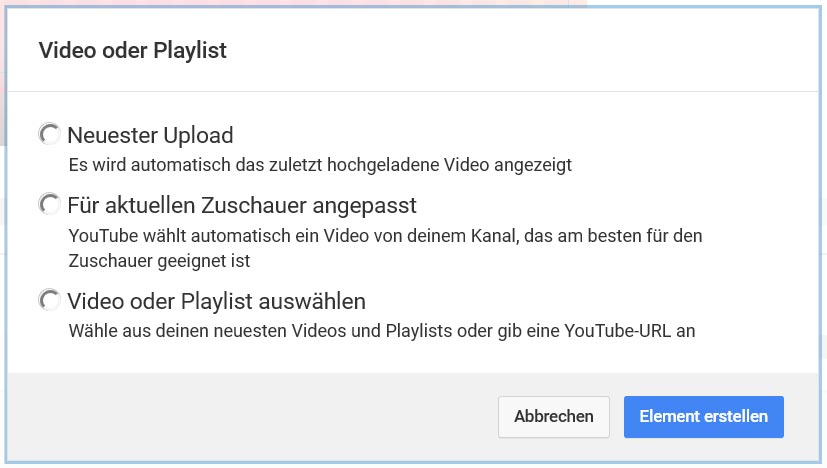Click the Abbrechen button
The width and height of the screenshot is (827, 468).
click(x=553, y=417)
